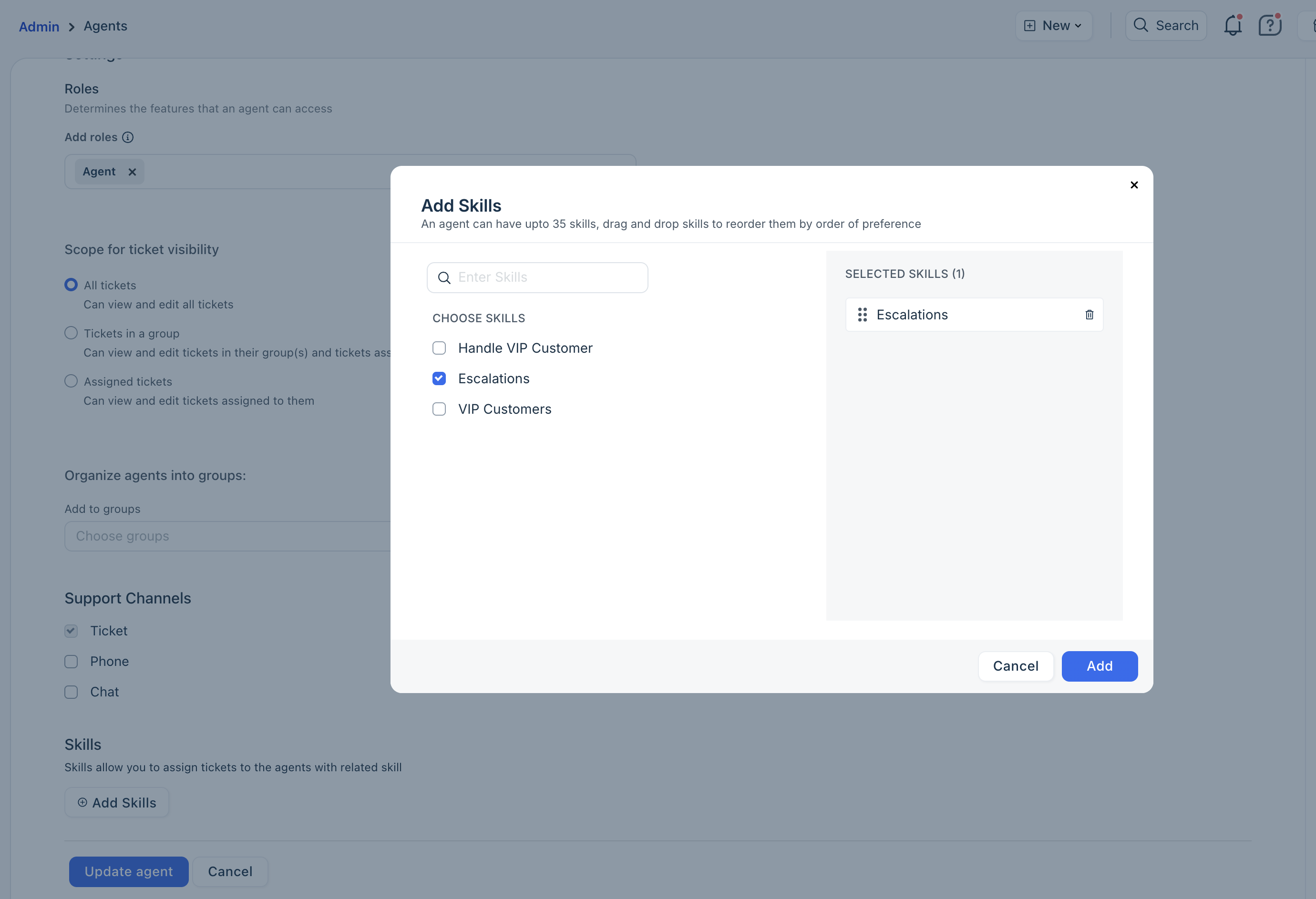1316x899 pixels.
Task: Enable the Phone support channel
Action: coord(71,661)
